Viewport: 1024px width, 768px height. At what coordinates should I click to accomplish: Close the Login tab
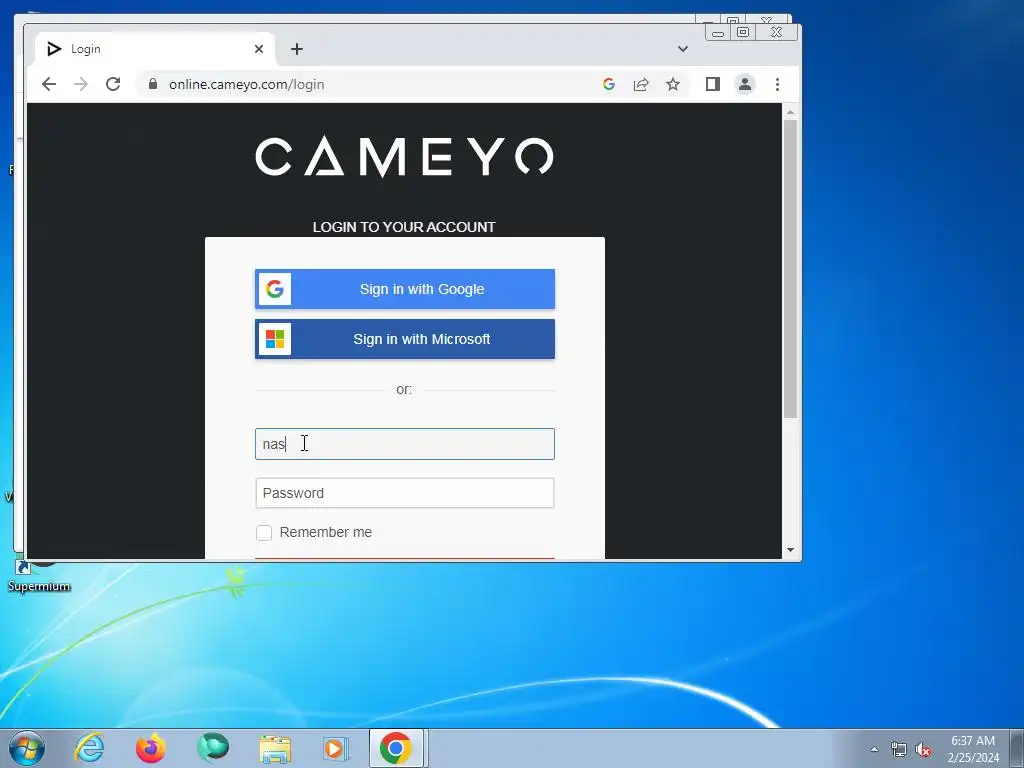tap(259, 49)
